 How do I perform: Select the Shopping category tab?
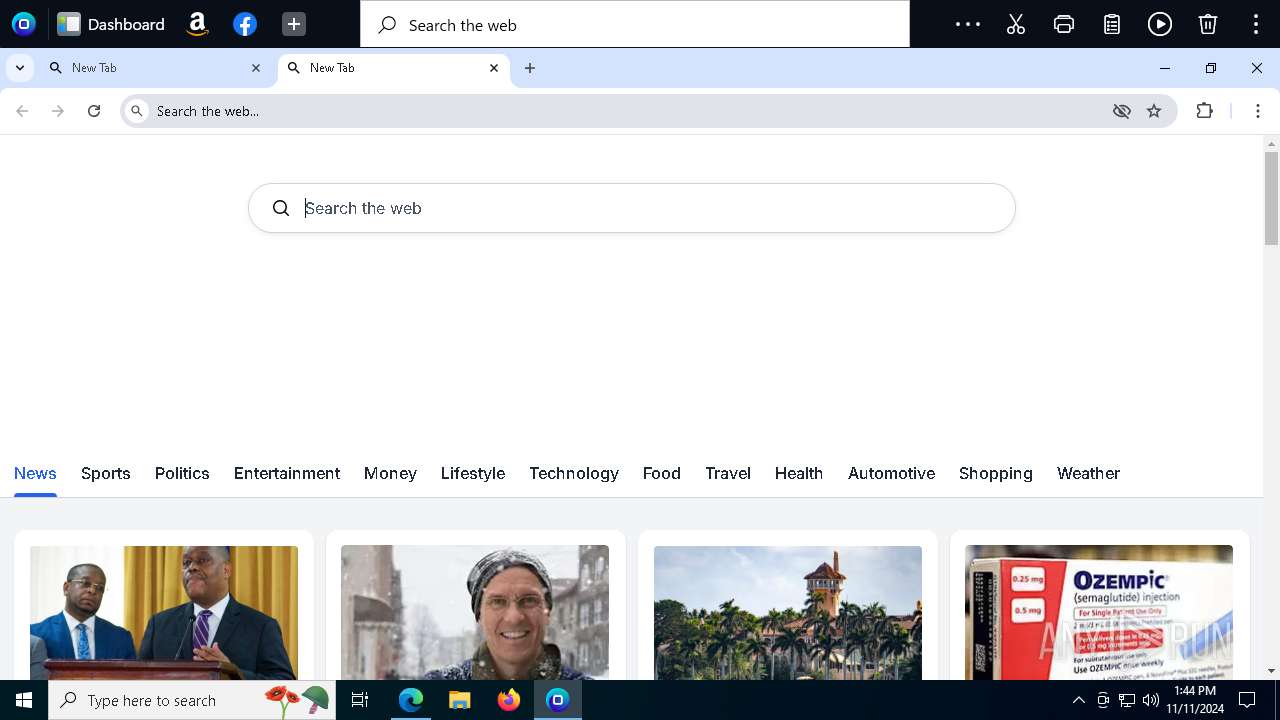[x=996, y=473]
